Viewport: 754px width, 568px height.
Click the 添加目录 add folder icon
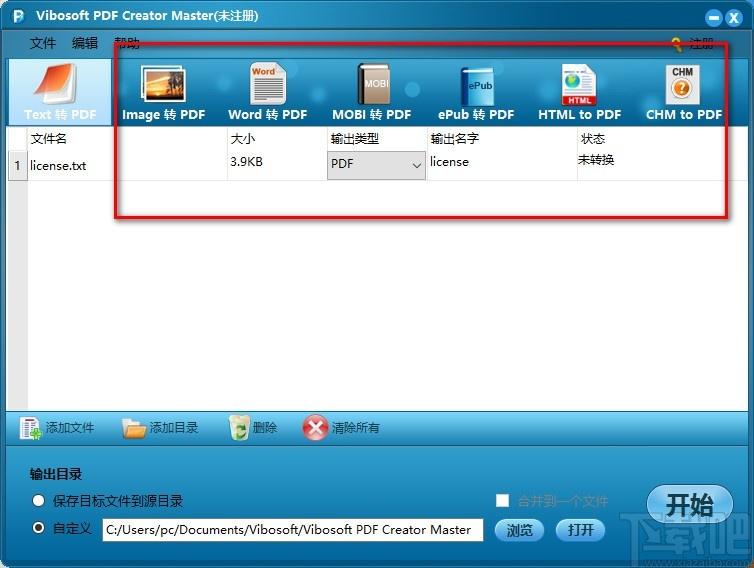coord(133,428)
